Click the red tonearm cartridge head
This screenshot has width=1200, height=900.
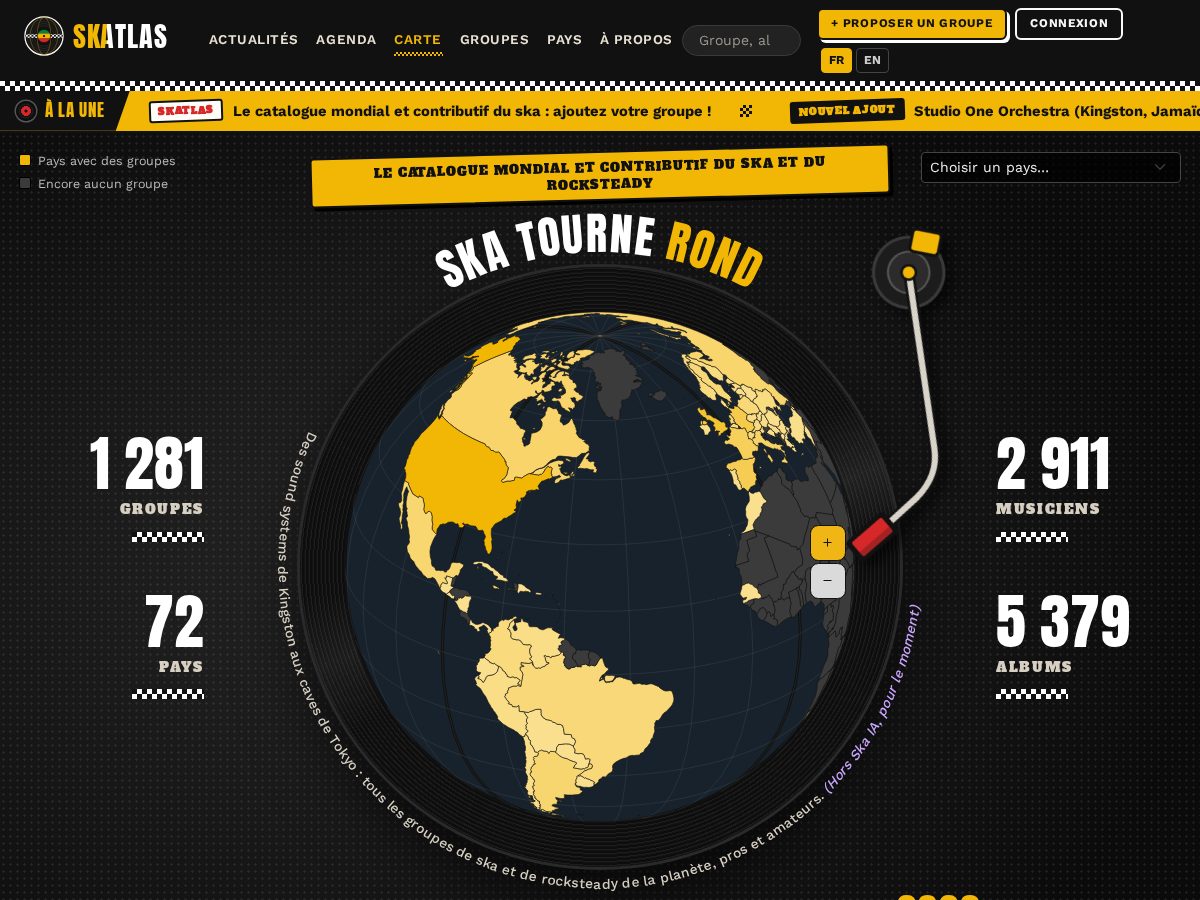pos(872,536)
